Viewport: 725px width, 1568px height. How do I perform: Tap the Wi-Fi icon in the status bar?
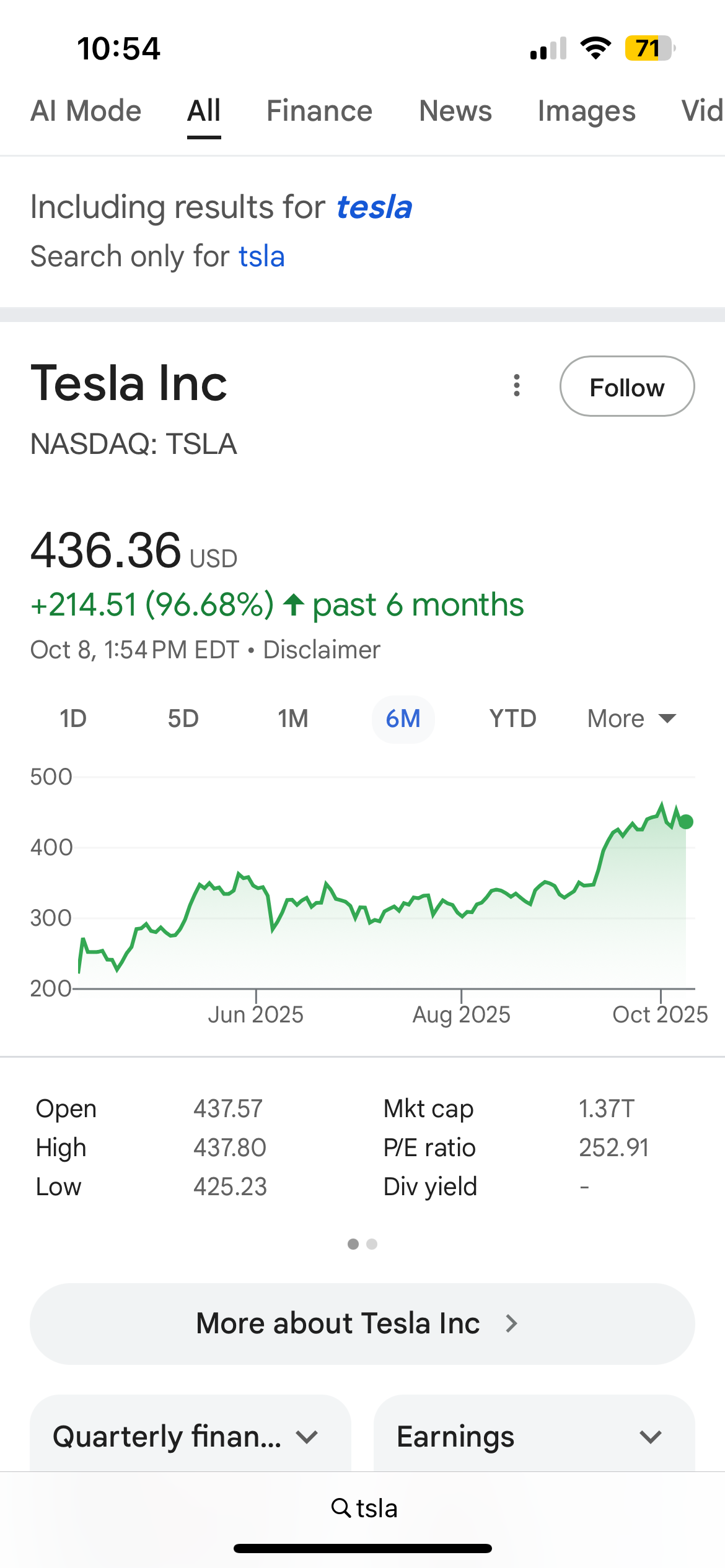coord(595,48)
